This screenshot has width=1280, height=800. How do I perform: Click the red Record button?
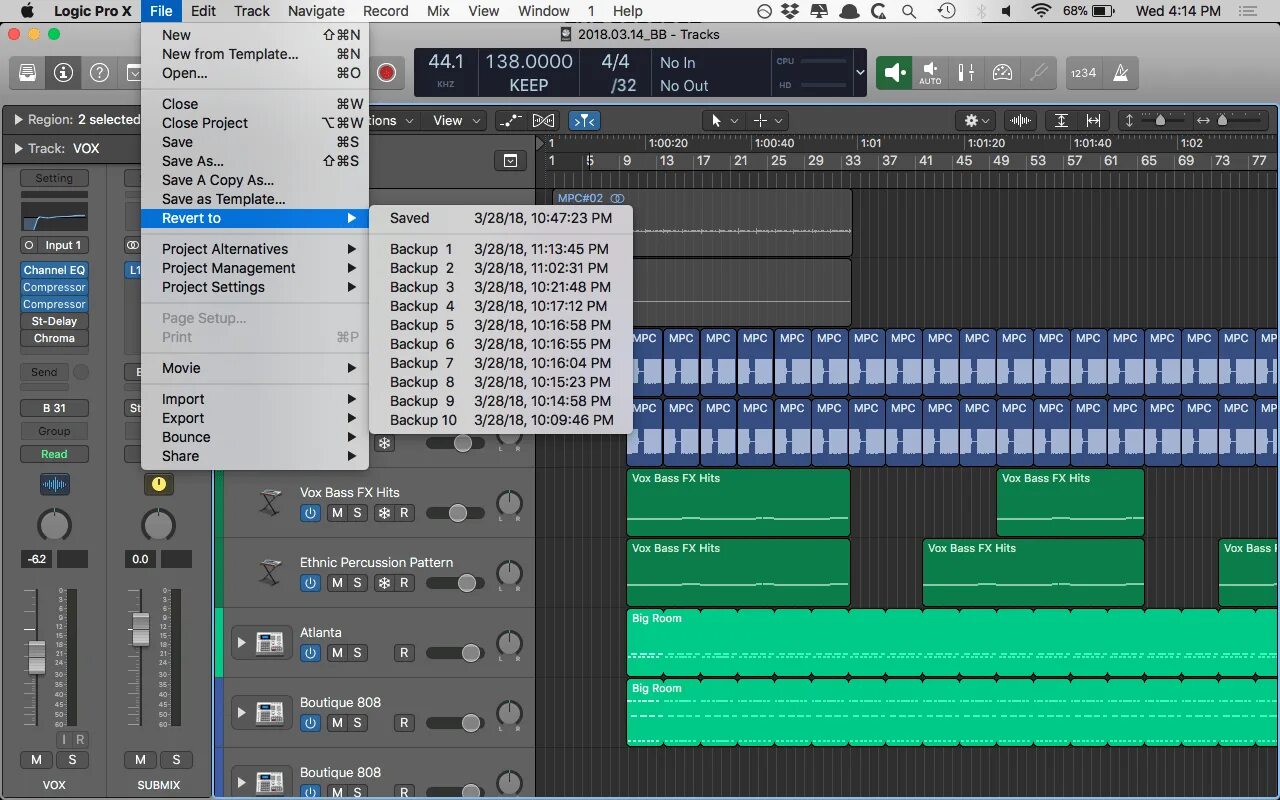386,73
